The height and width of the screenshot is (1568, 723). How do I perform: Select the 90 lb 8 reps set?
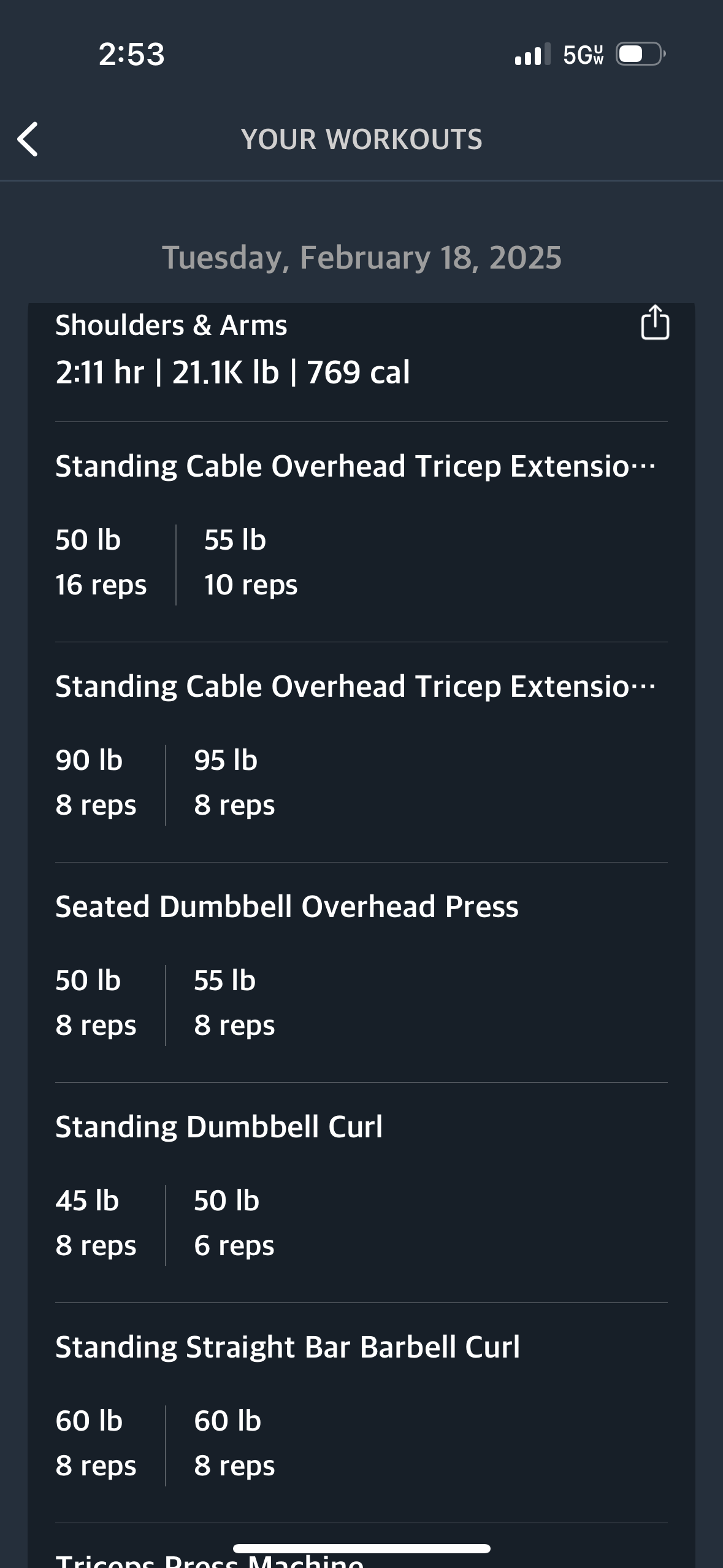[x=96, y=783]
